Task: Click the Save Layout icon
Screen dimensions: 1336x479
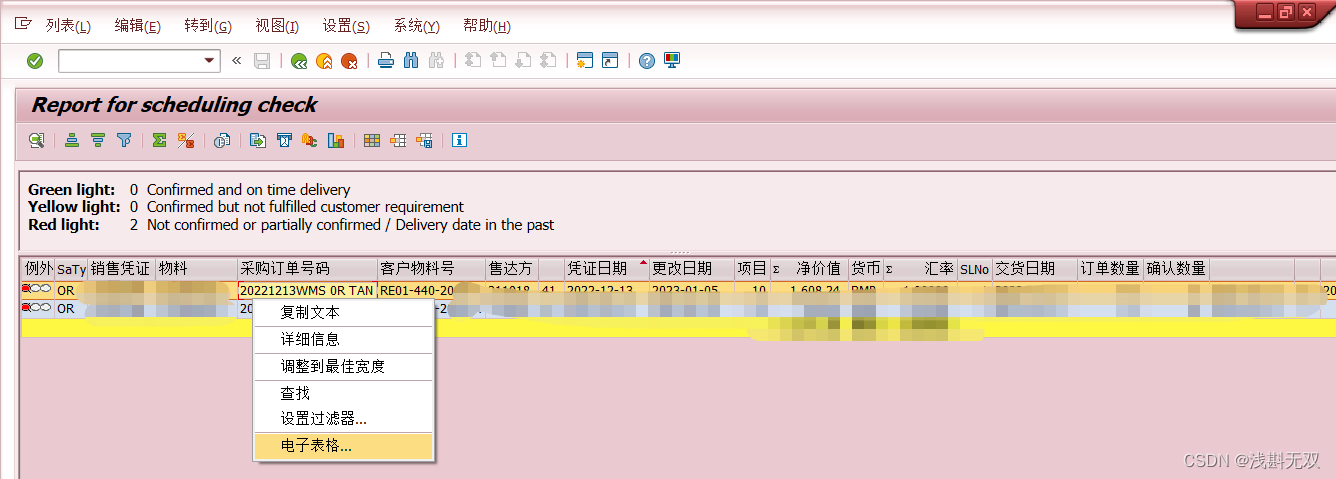Action: pos(424,141)
